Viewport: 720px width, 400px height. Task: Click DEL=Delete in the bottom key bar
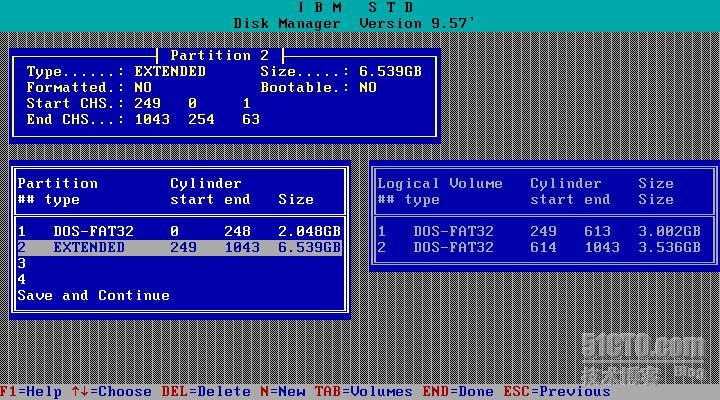coord(206,392)
